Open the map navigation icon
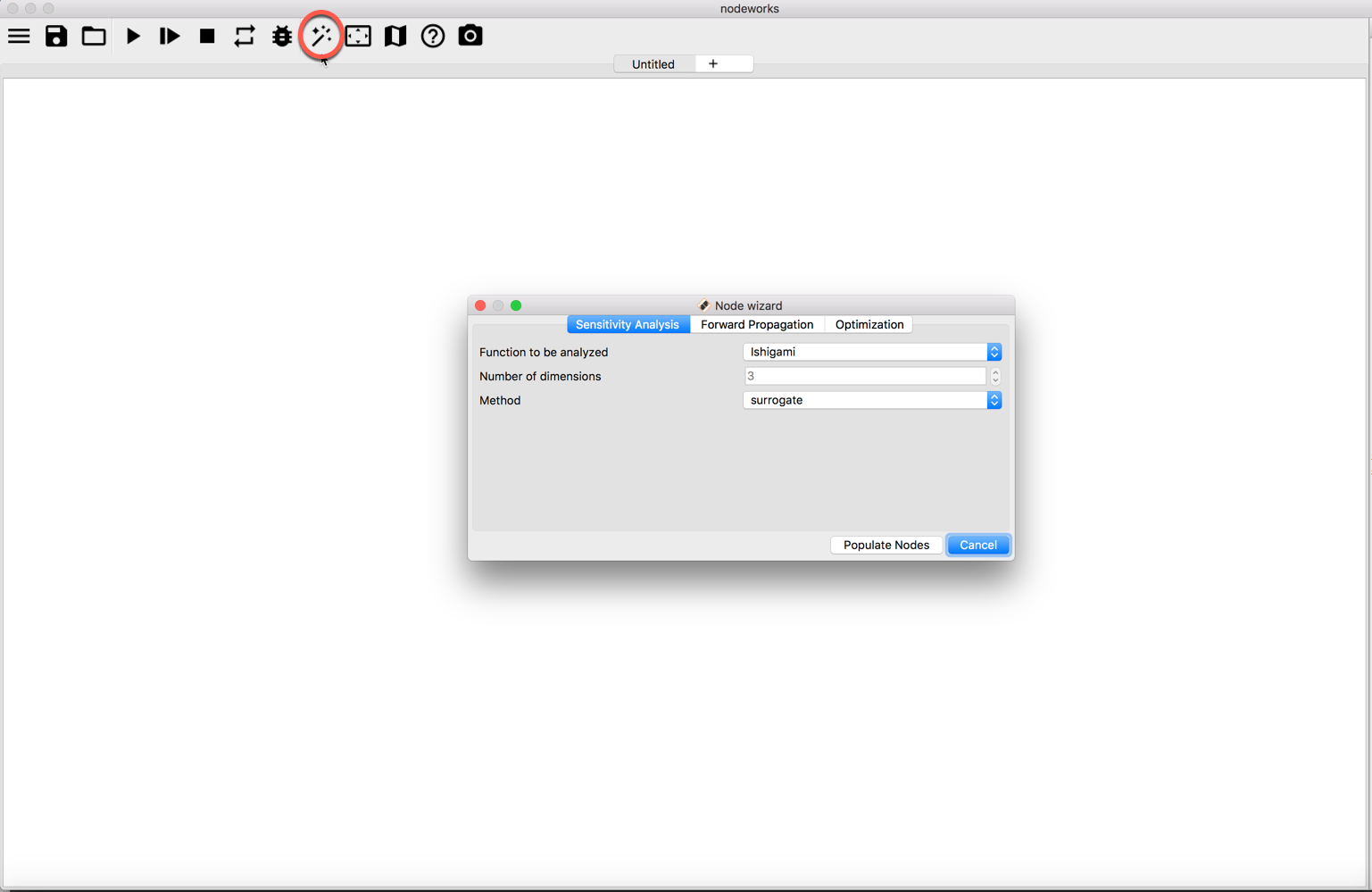The width and height of the screenshot is (1372, 892). (x=395, y=37)
